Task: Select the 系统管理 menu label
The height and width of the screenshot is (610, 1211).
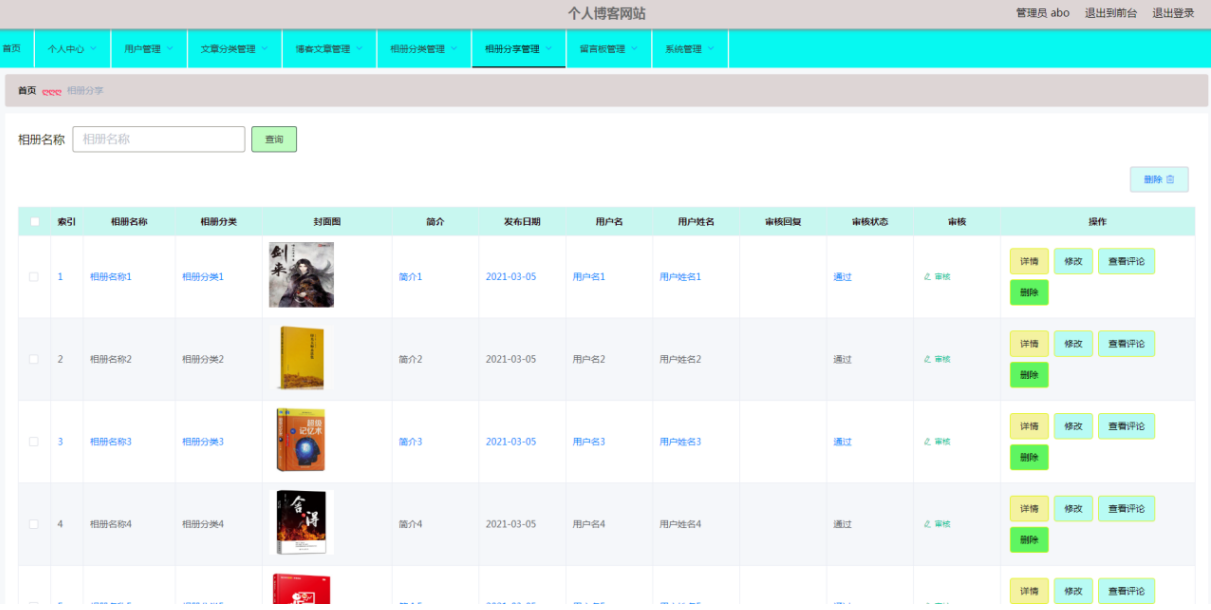Action: click(684, 49)
